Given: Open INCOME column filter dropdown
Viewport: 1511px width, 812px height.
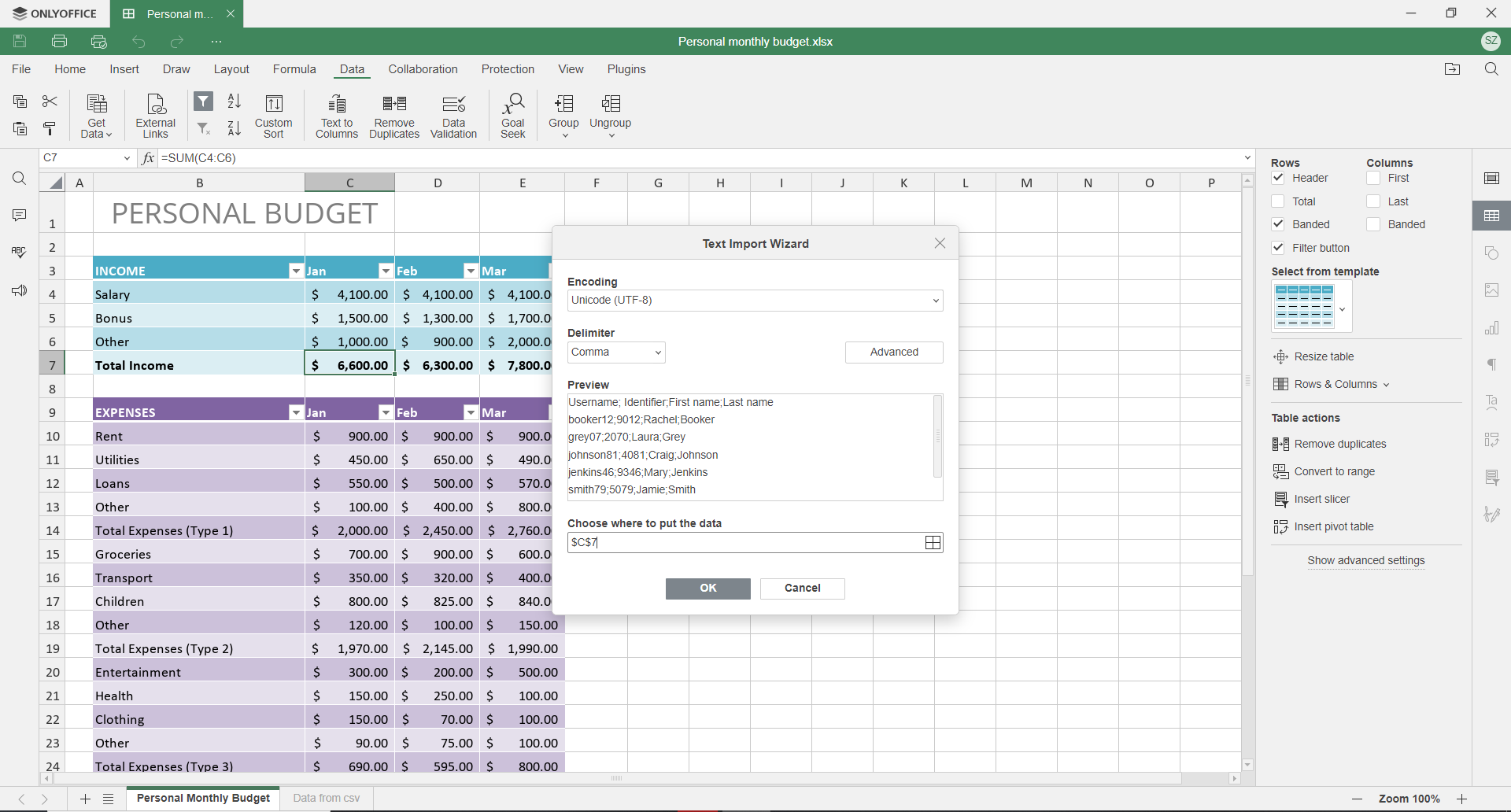Looking at the screenshot, I should coord(296,271).
